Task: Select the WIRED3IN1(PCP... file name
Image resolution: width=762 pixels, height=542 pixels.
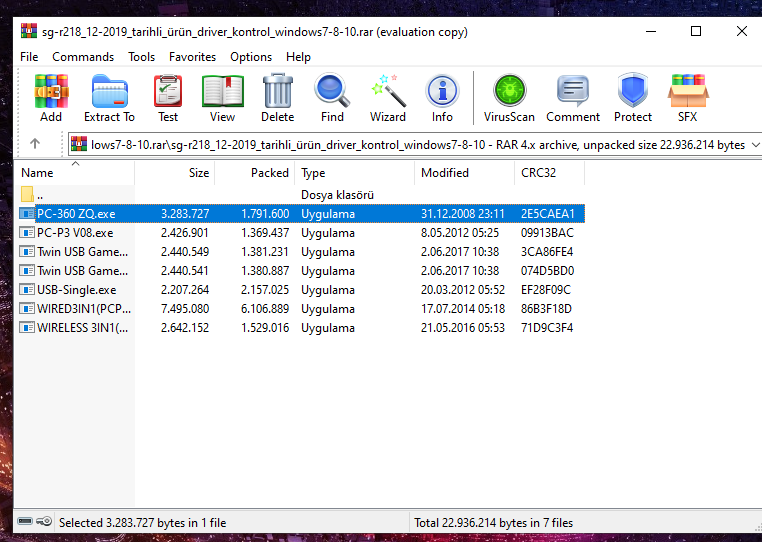Action: coord(84,309)
